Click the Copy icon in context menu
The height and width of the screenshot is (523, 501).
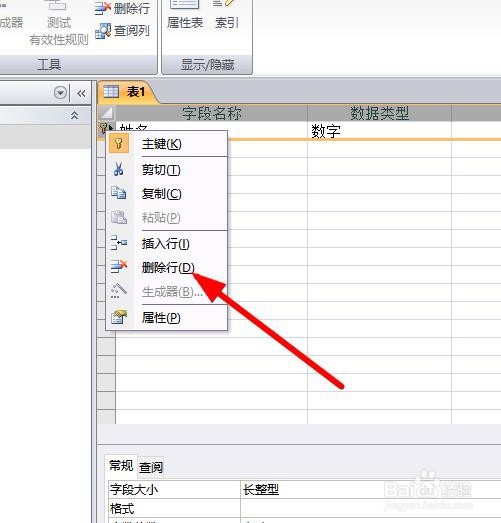[118, 193]
